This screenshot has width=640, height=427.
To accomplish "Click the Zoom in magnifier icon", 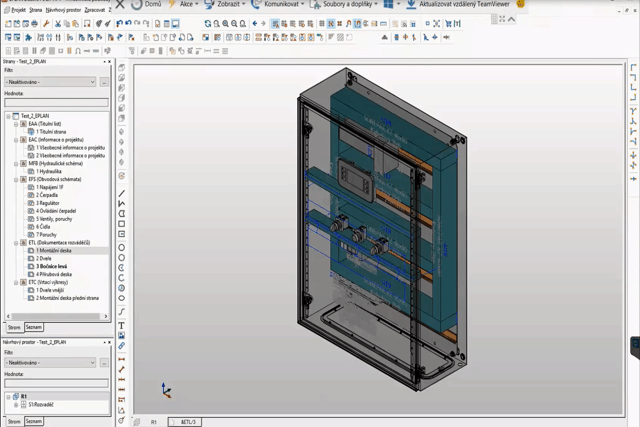I will point(225,24).
